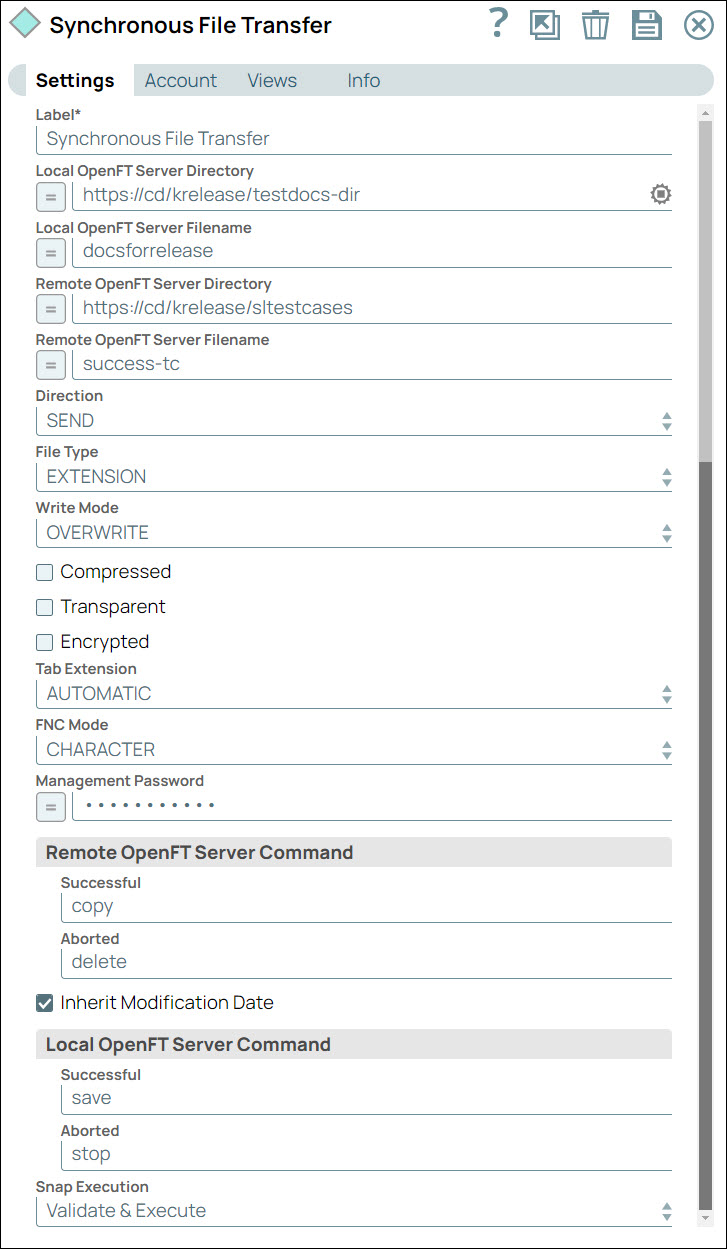Go to the Info tab
This screenshot has width=727, height=1249.
(363, 80)
